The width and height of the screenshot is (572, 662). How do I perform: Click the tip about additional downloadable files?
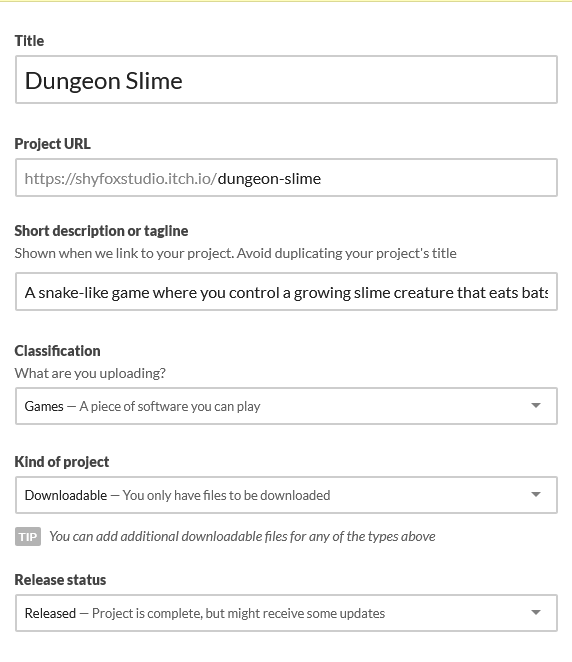[x=242, y=536]
